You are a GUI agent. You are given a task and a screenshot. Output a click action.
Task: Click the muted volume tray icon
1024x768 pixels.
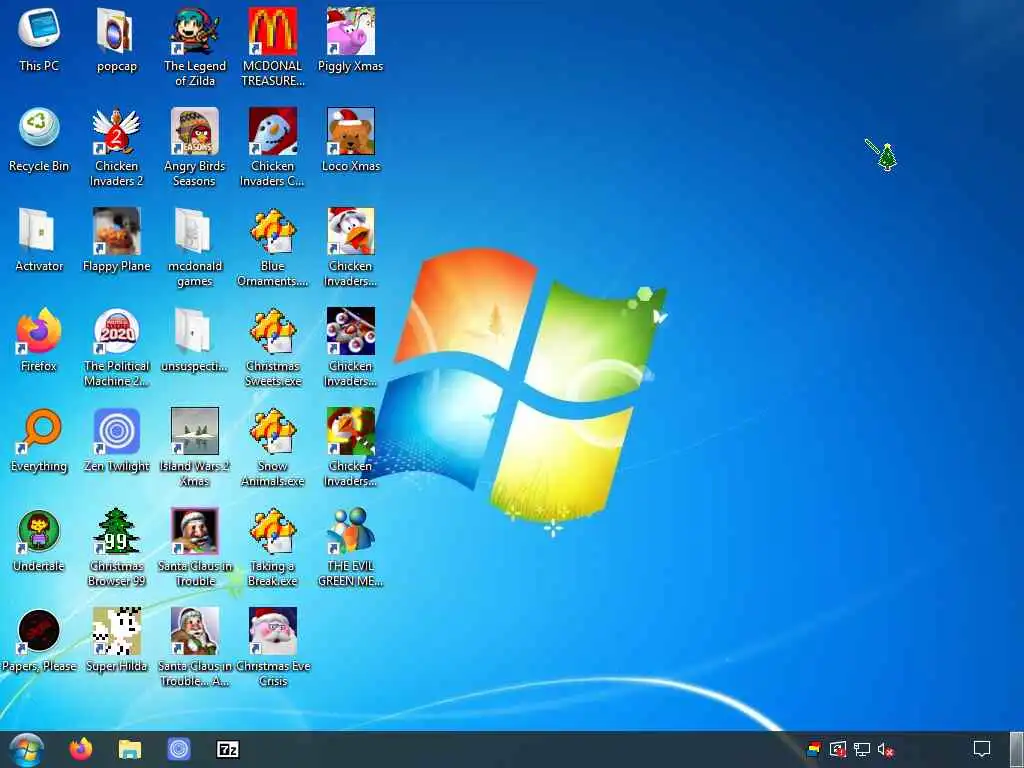click(886, 750)
